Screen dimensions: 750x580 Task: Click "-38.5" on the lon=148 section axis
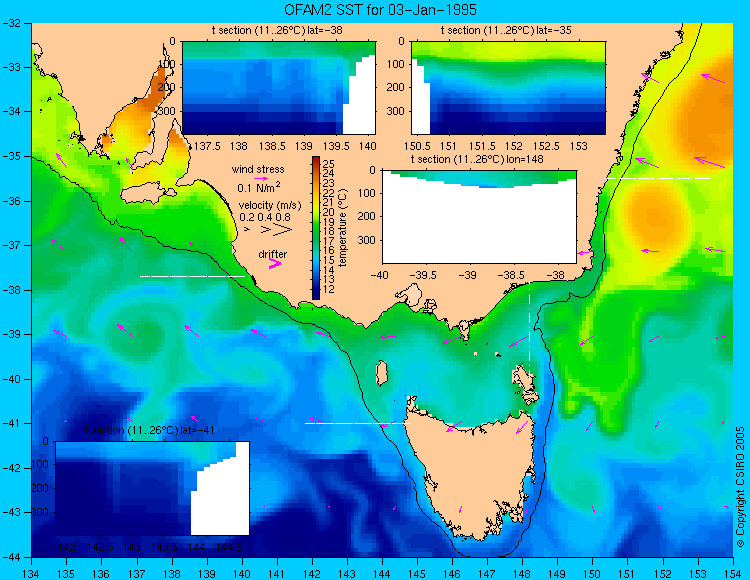512,275
